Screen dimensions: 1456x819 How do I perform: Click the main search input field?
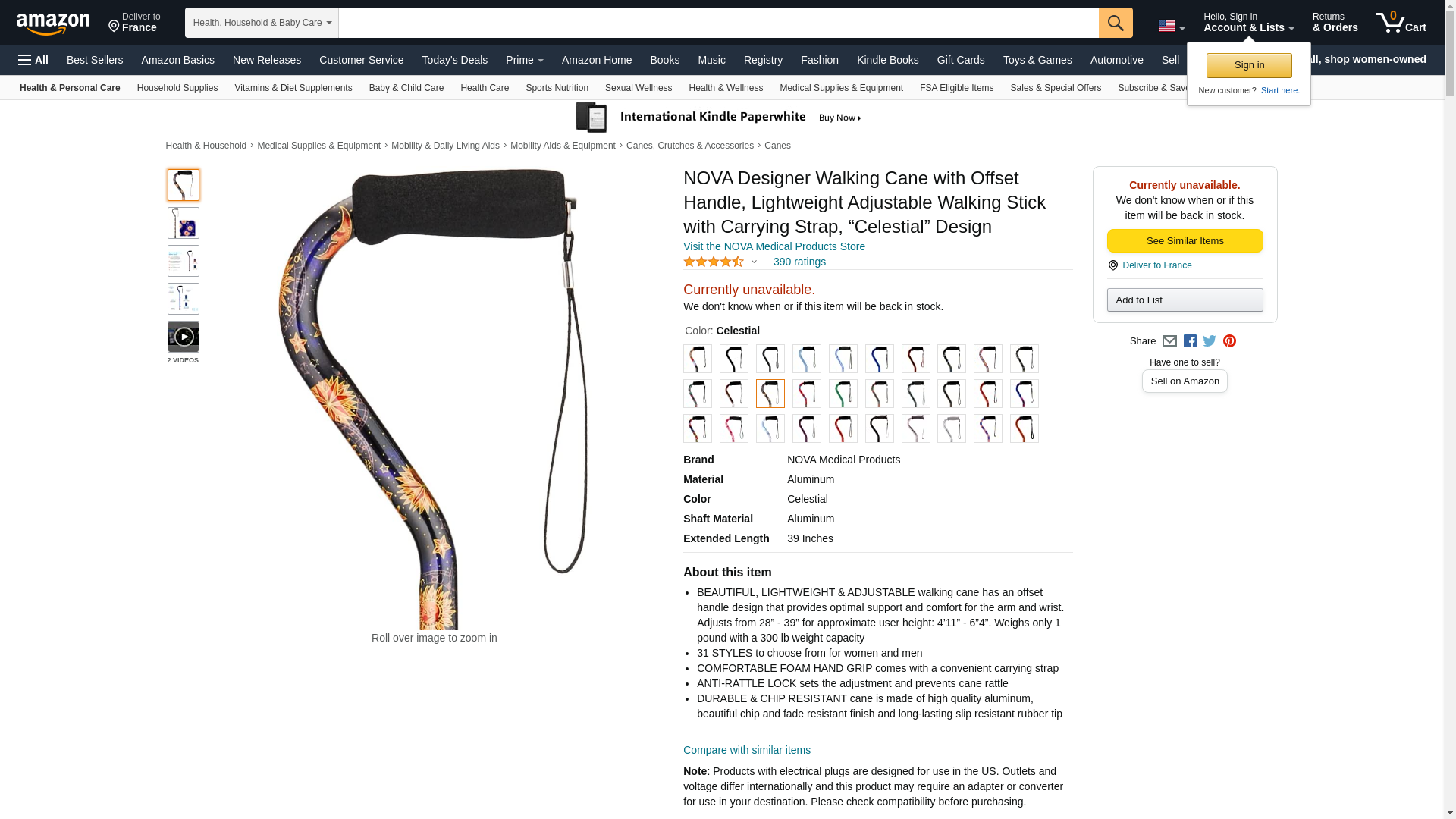pos(718,23)
